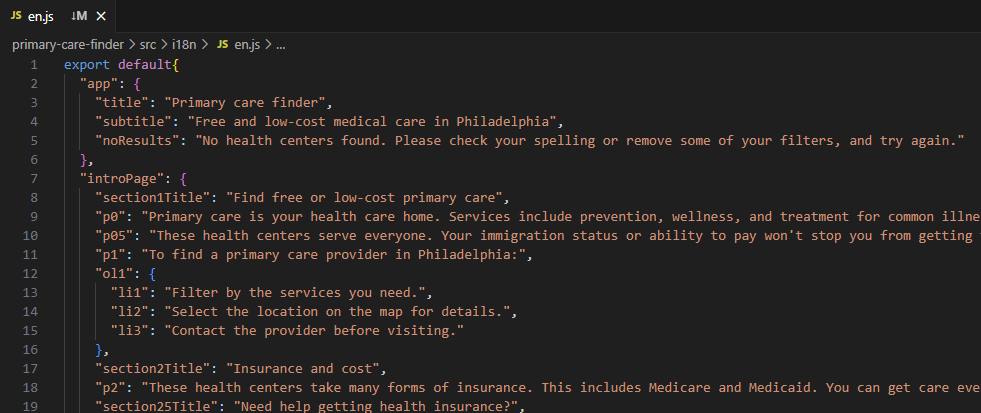Click line number 1 in the gutter
Viewport: 981px width, 413px height.
34,64
